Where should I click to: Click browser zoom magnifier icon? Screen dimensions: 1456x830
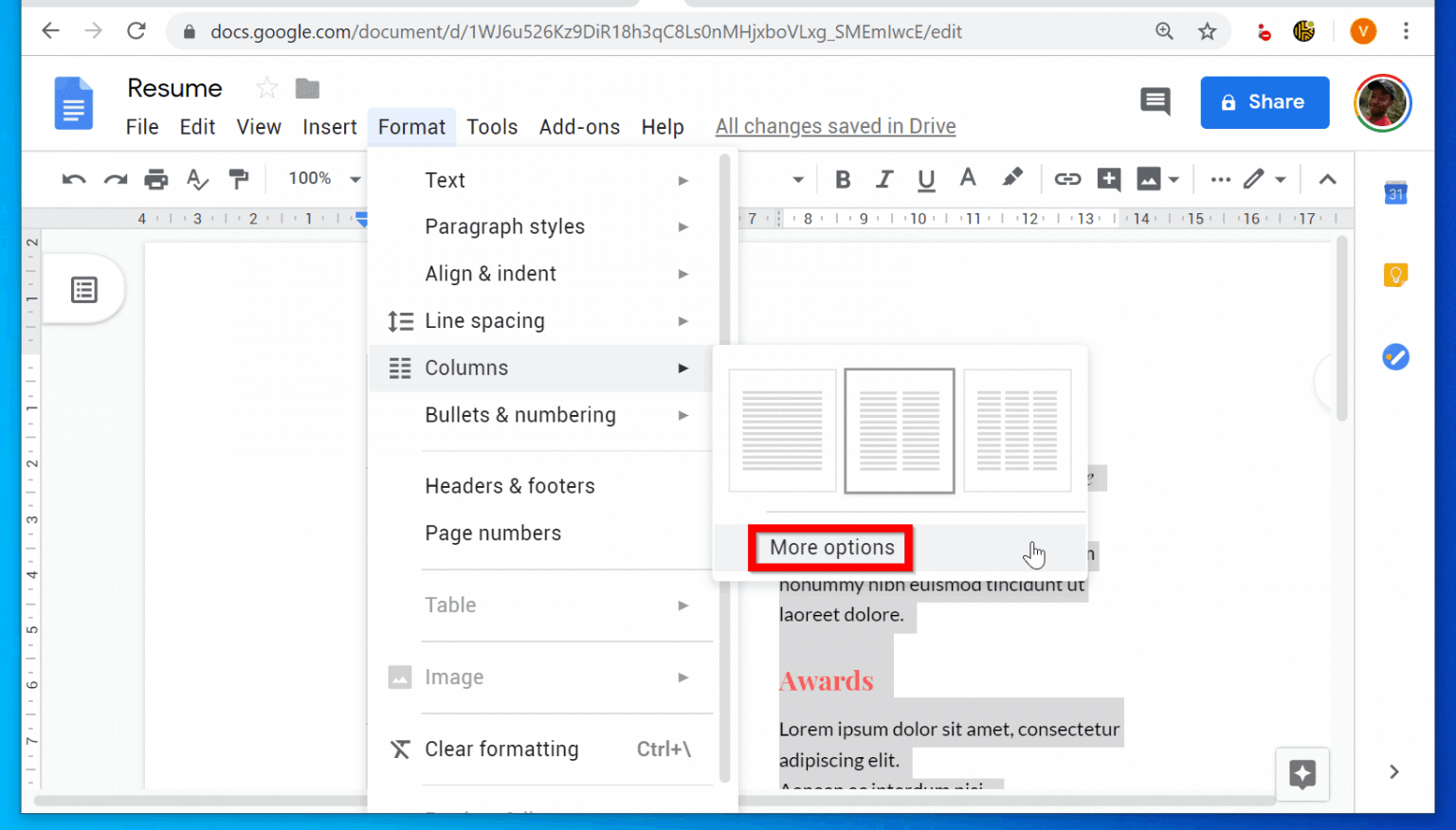click(x=1164, y=31)
